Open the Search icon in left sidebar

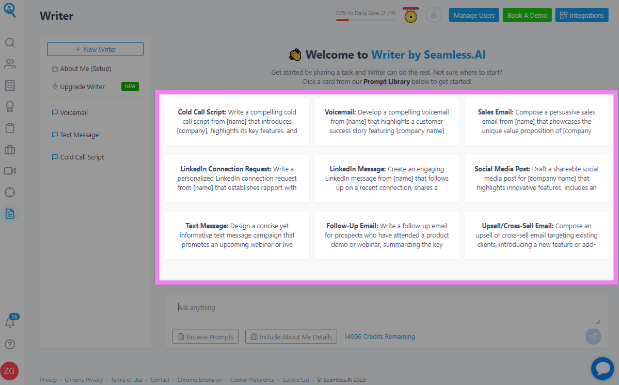pos(10,43)
